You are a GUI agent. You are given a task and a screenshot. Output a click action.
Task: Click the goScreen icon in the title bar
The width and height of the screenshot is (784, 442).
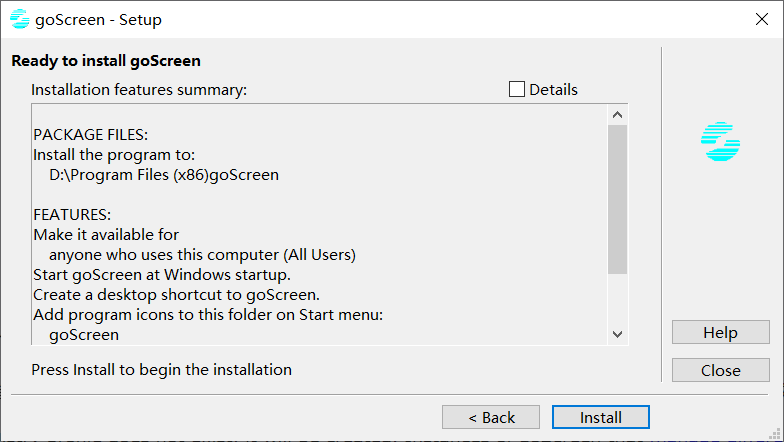pyautogui.click(x=19, y=19)
